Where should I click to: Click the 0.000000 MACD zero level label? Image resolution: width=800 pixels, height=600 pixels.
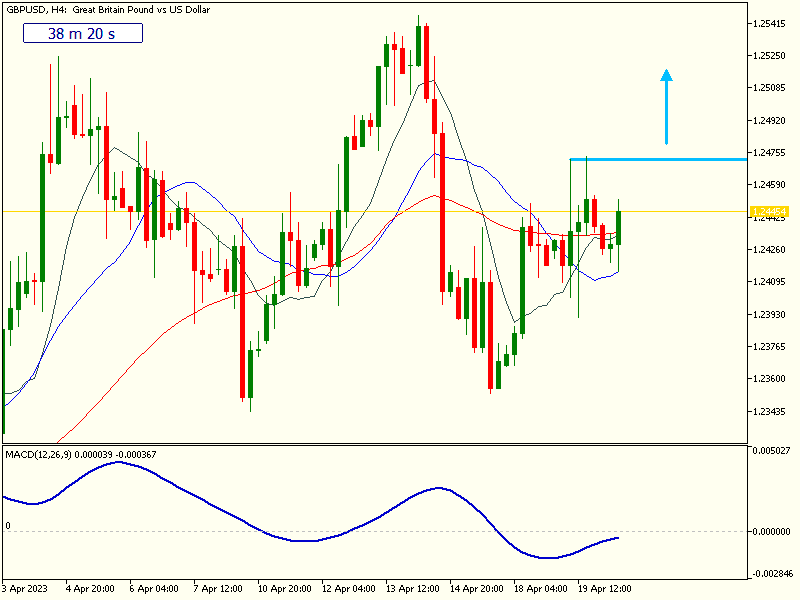(x=770, y=531)
